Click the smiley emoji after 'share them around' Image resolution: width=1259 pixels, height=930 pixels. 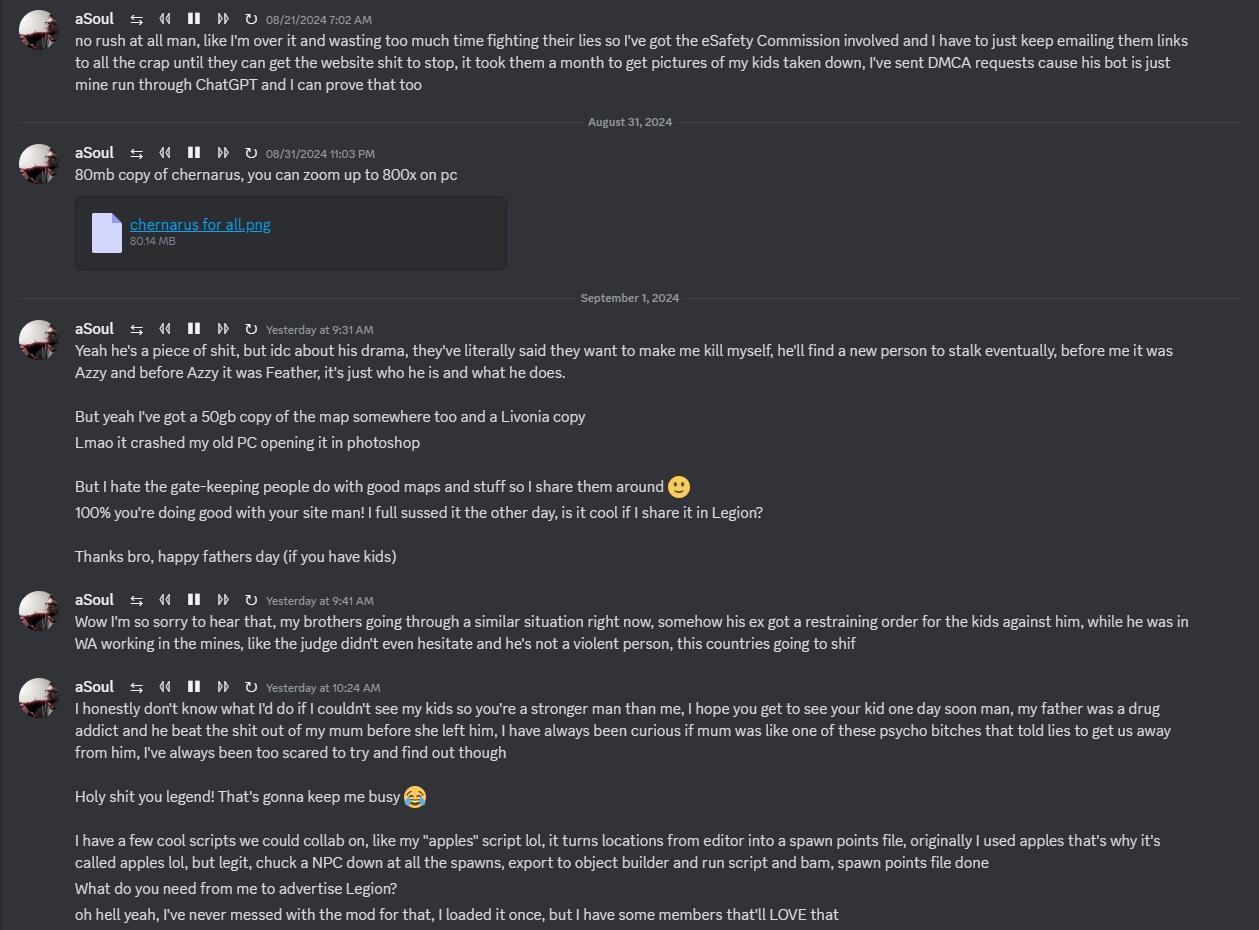[679, 487]
